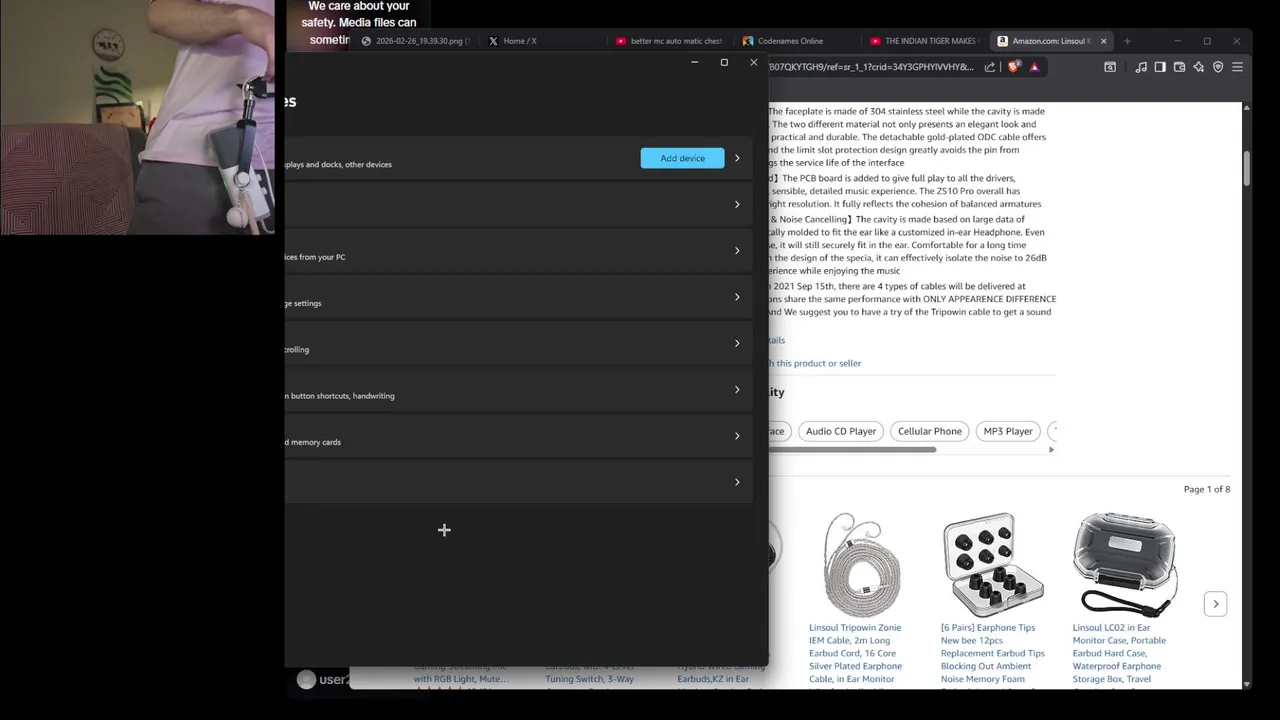Image resolution: width=1280 pixels, height=720 pixels.
Task: Click the silver IEM cable product image
Action: pyautogui.click(x=861, y=563)
